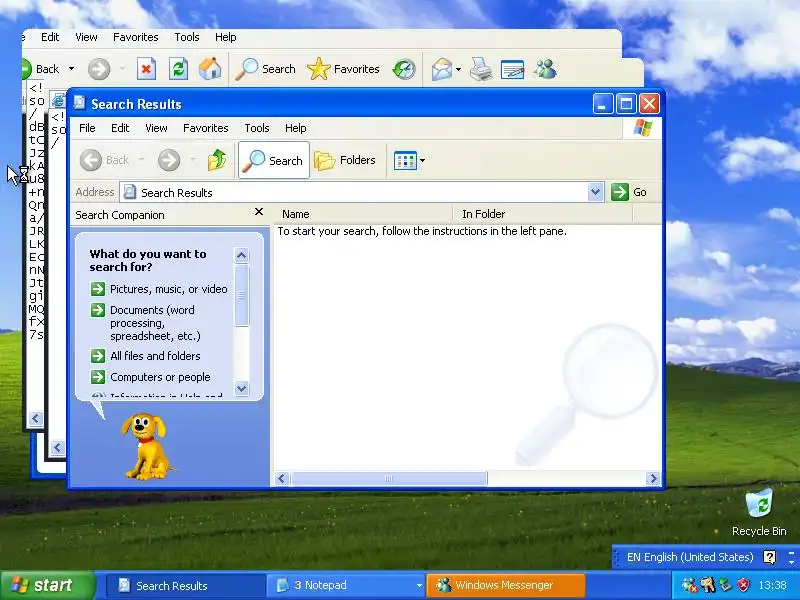Open the Edit menu in Search Results
The image size is (800, 600).
pos(120,128)
